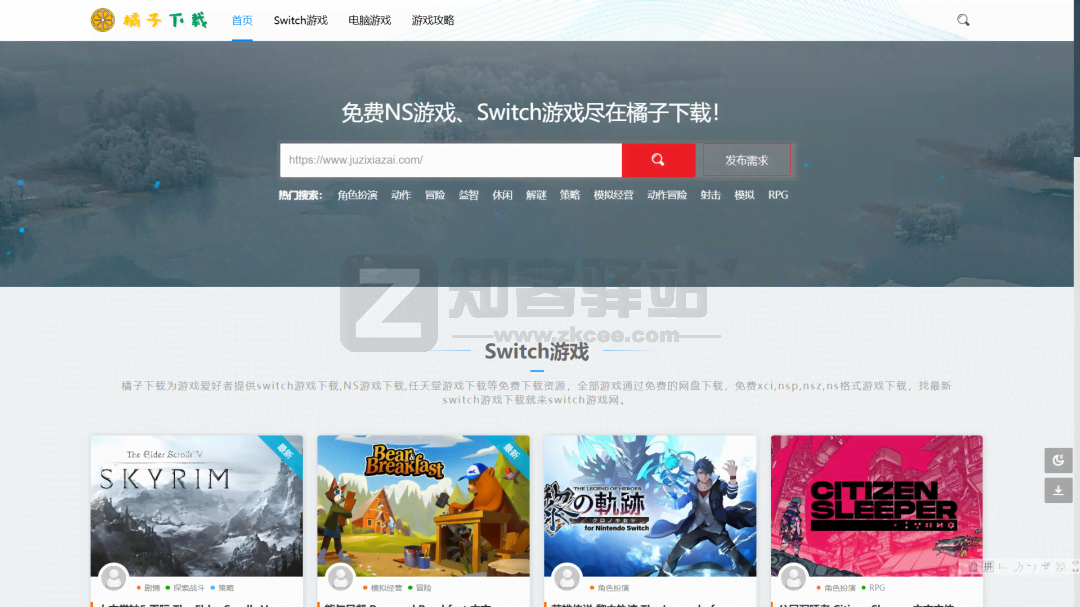Click the user avatar on the Skyrim card
This screenshot has width=1080, height=607.
113,578
